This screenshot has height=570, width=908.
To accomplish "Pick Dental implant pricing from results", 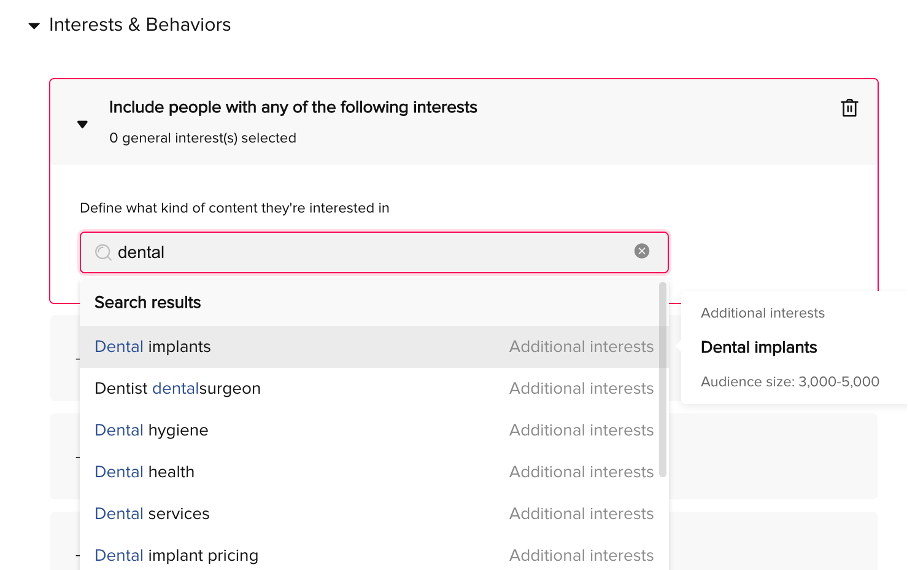I will point(374,555).
